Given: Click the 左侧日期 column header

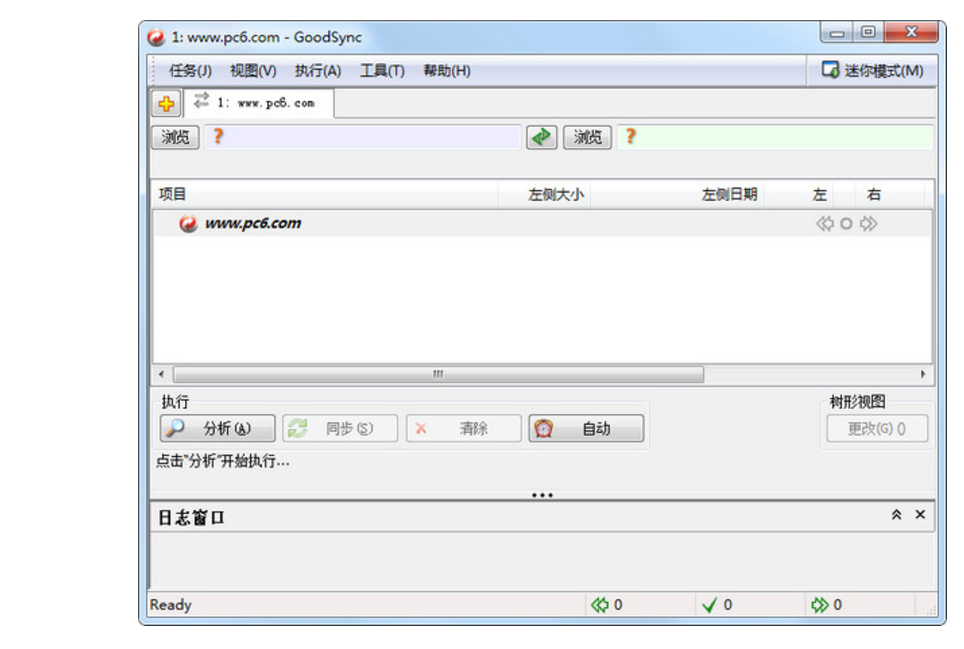Looking at the screenshot, I should click(x=677, y=195).
